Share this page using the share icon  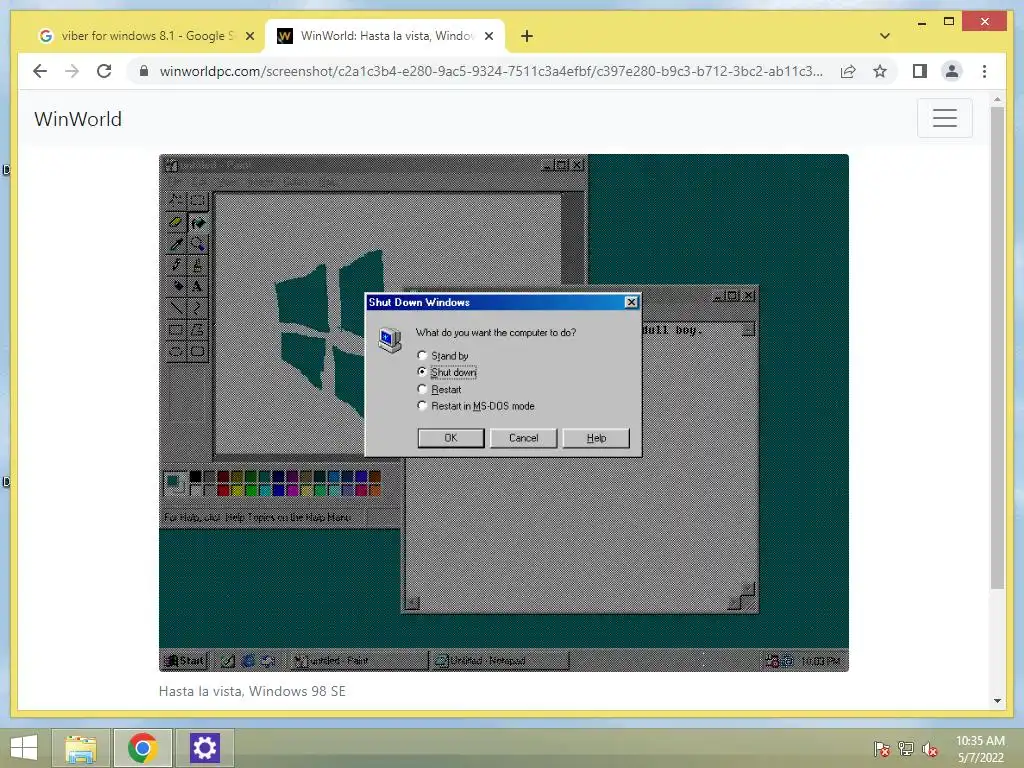pyautogui.click(x=848, y=71)
